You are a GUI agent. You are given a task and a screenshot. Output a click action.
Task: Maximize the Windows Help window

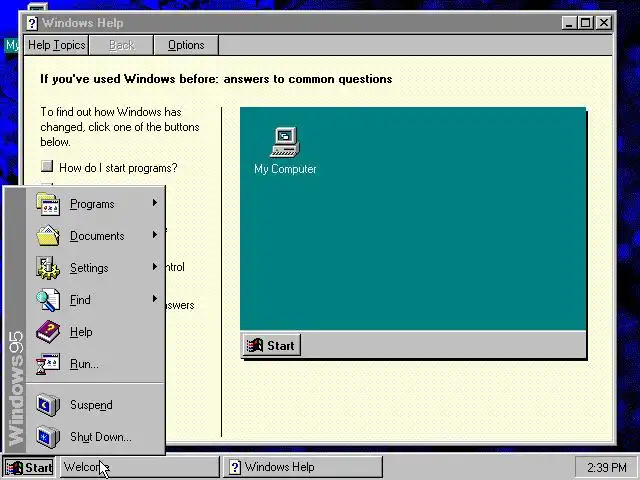[x=585, y=23]
